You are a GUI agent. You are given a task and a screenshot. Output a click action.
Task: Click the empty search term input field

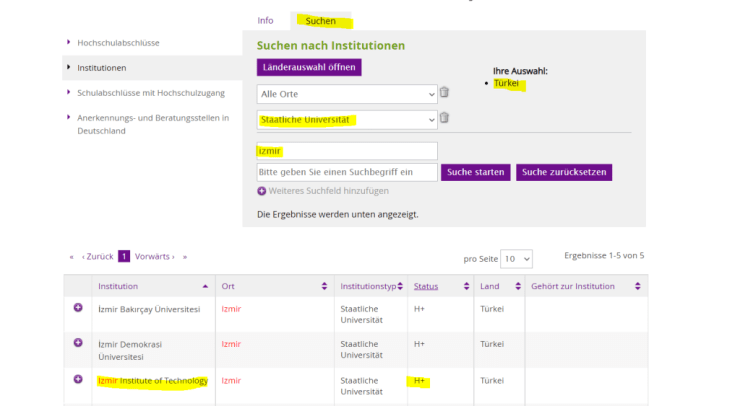[346, 172]
